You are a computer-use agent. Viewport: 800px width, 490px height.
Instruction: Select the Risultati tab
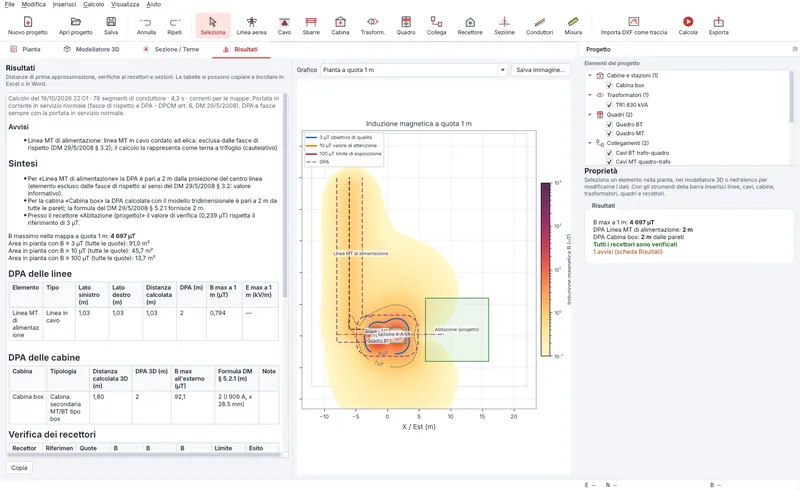click(x=240, y=50)
